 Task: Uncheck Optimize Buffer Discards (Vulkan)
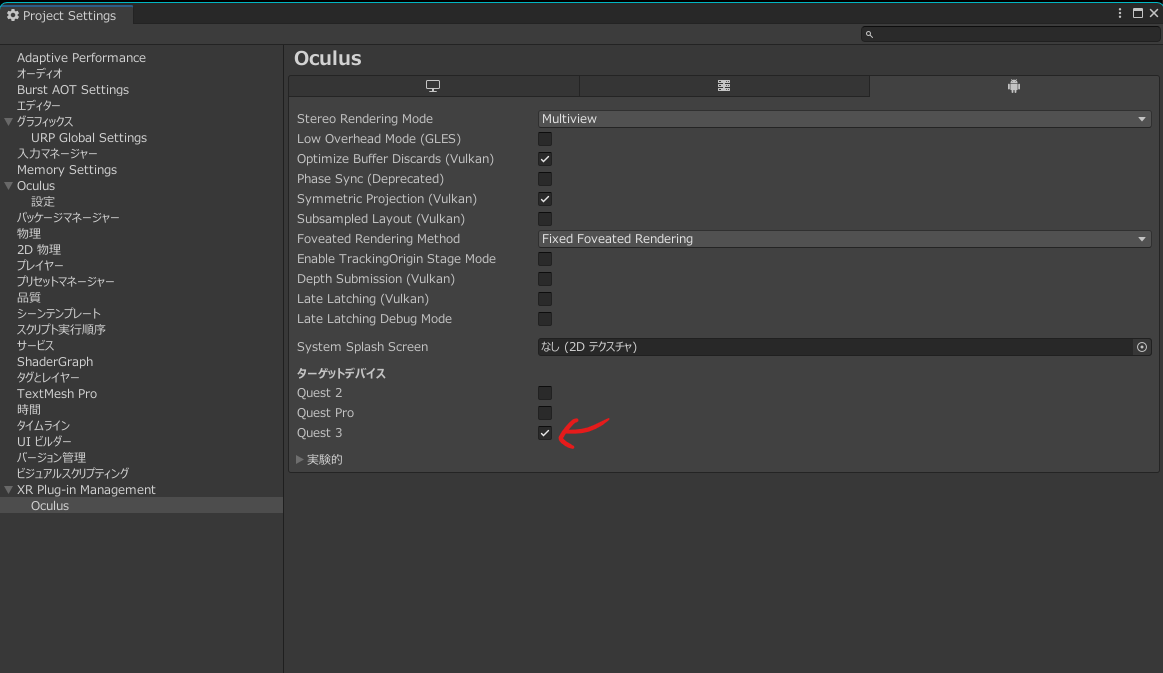tap(545, 159)
